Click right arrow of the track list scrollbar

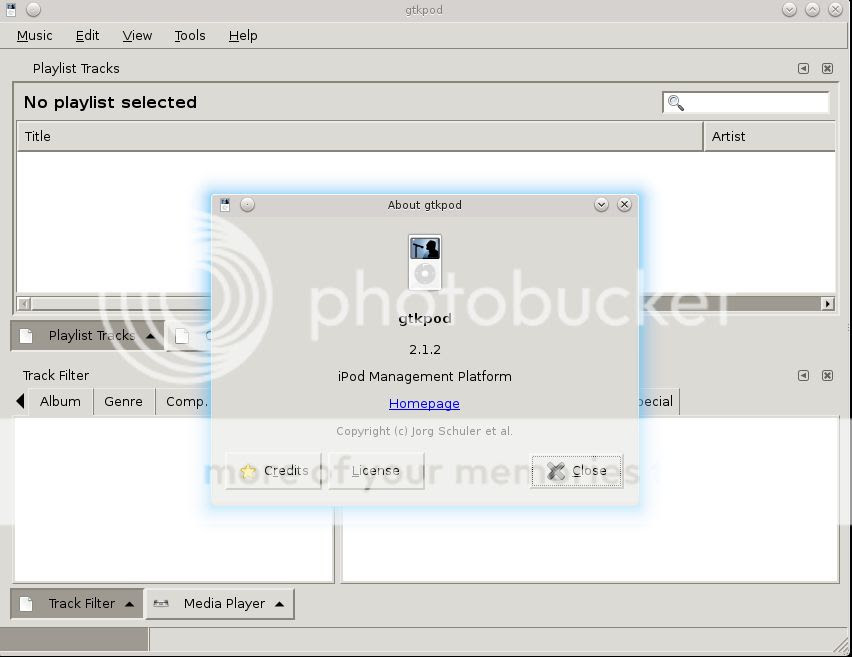828,304
